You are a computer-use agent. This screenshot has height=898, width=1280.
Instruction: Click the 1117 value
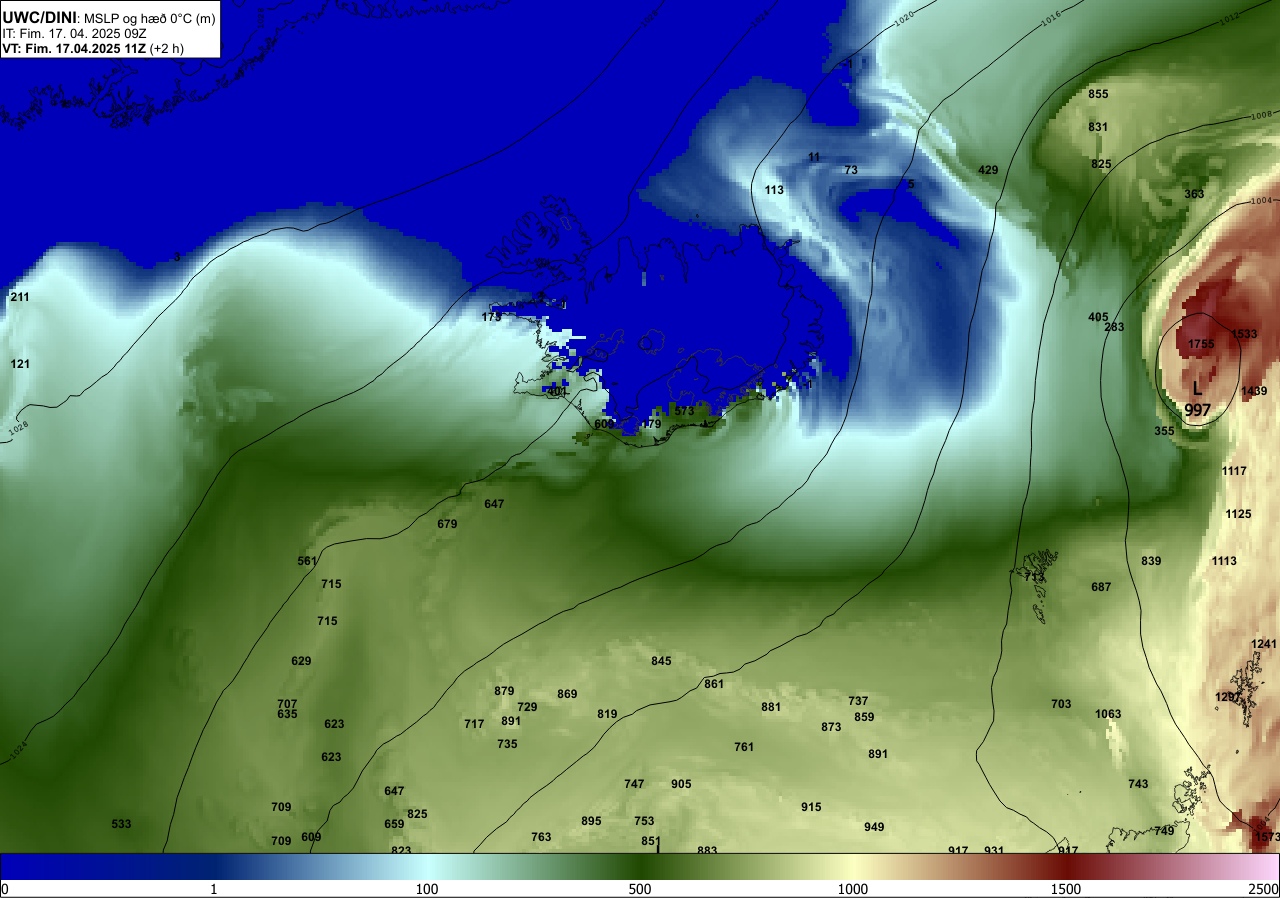(x=1234, y=471)
